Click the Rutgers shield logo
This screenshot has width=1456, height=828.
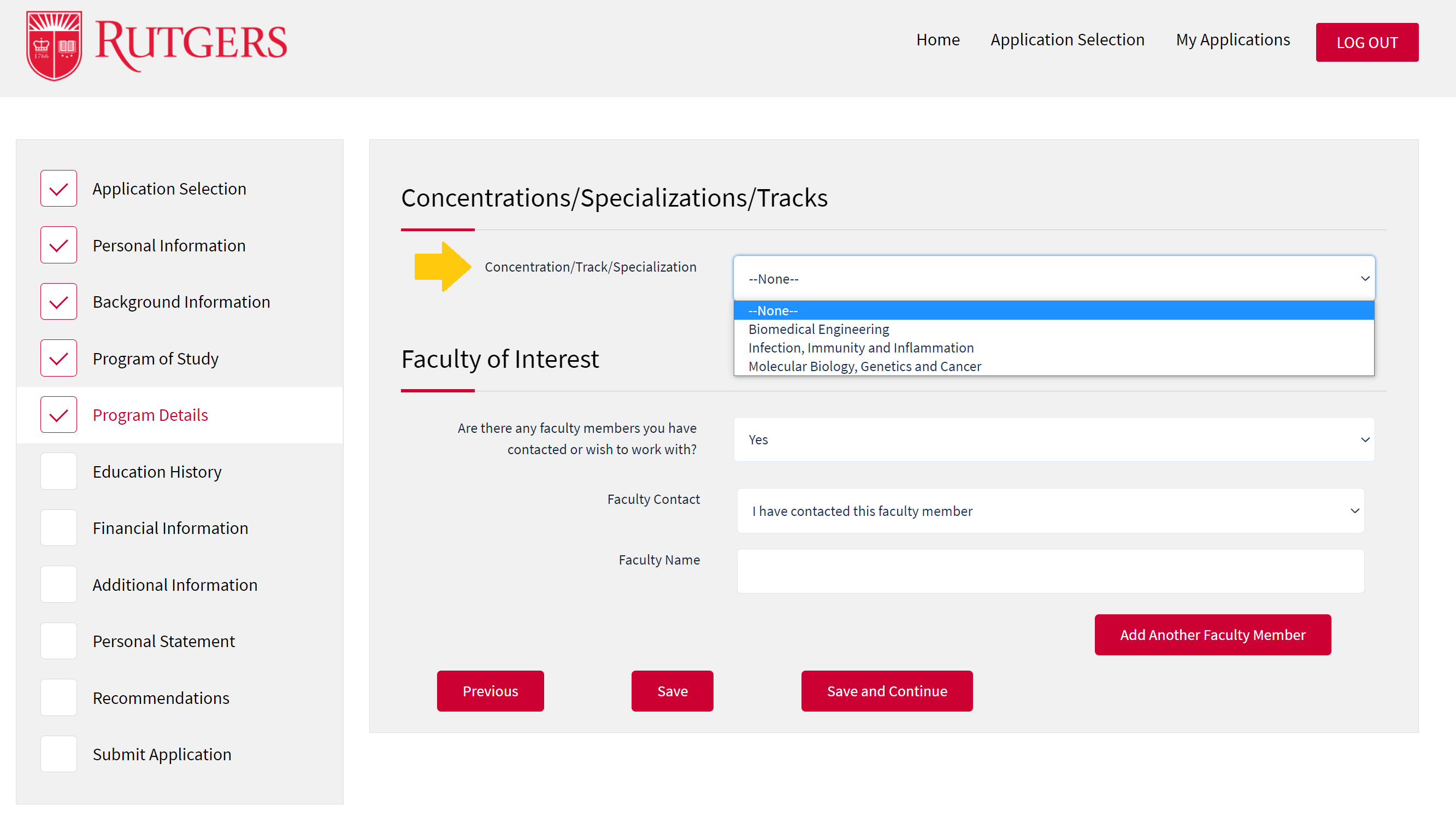point(55,45)
